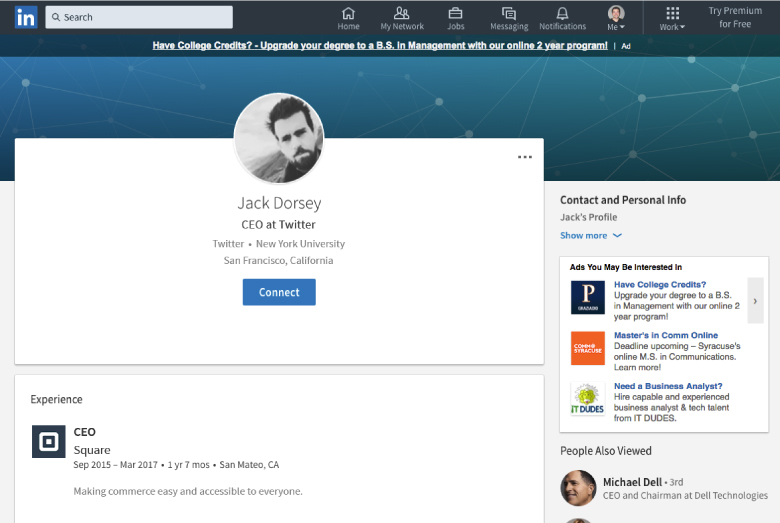
Task: Click the LinkedIn logo icon
Action: tap(26, 17)
